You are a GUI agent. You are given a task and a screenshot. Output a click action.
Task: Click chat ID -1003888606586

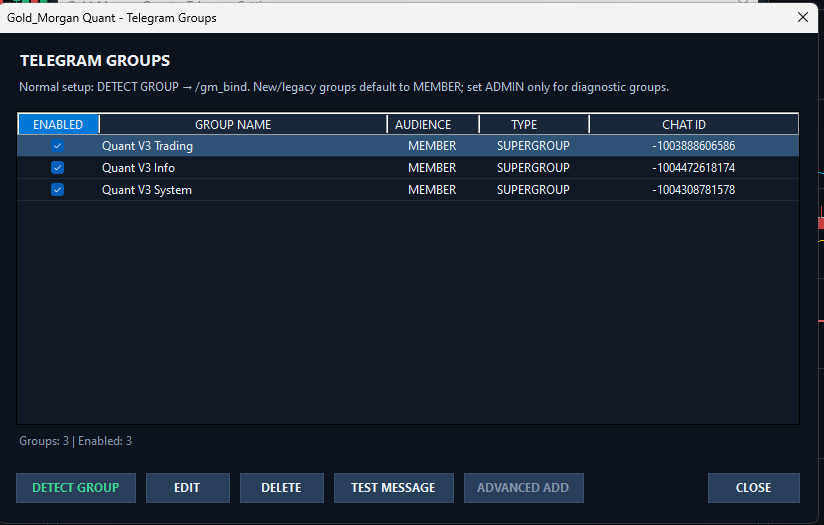pyautogui.click(x=694, y=146)
